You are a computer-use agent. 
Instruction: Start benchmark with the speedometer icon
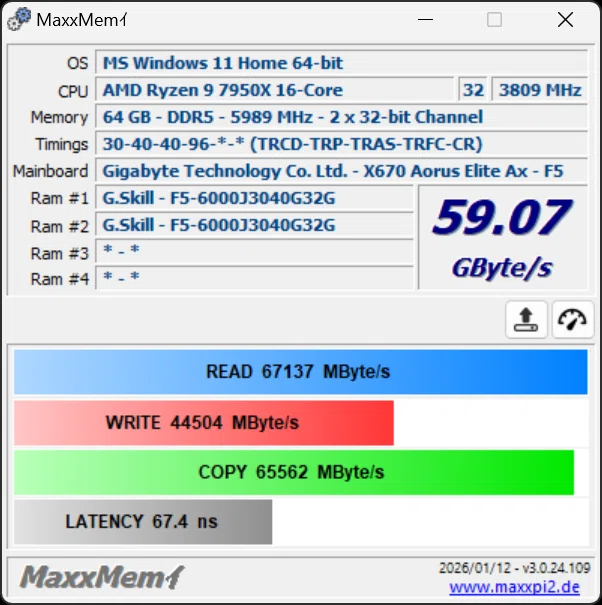tap(573, 320)
